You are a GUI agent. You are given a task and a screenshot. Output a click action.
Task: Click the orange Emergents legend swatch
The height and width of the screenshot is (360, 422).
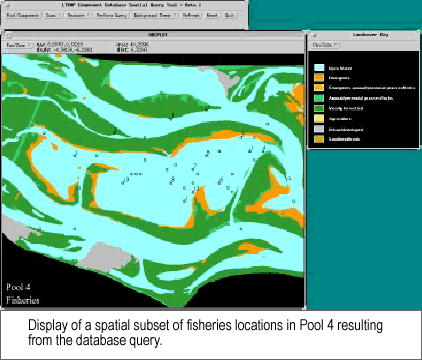click(x=319, y=78)
